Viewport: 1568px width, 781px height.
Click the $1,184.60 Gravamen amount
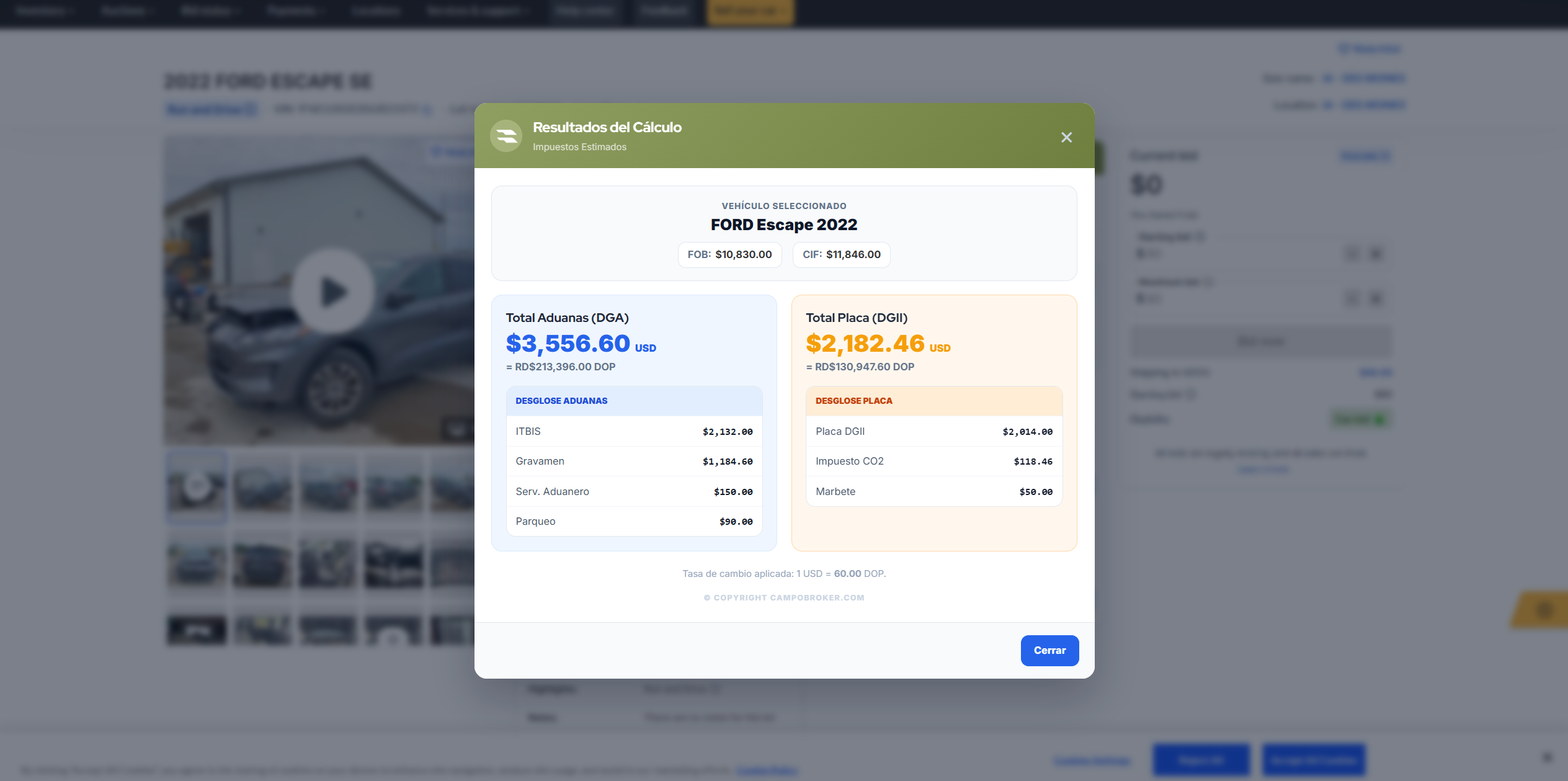tap(728, 462)
